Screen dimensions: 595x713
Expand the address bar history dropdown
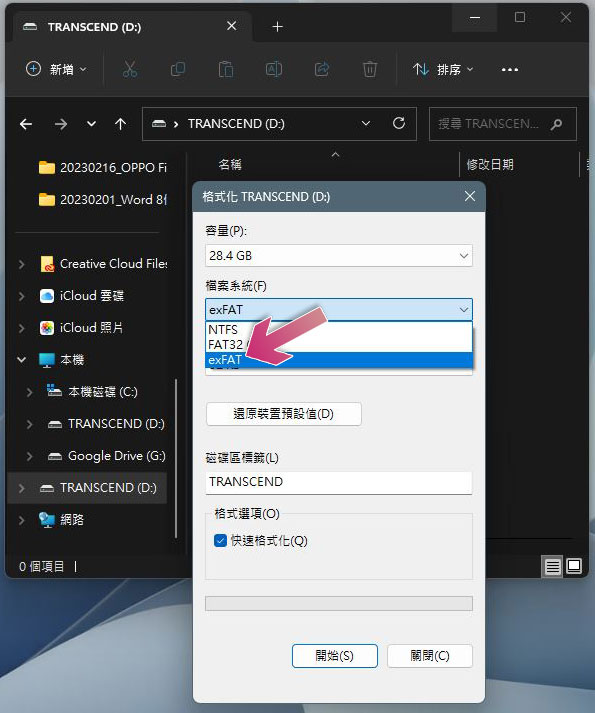(x=366, y=123)
